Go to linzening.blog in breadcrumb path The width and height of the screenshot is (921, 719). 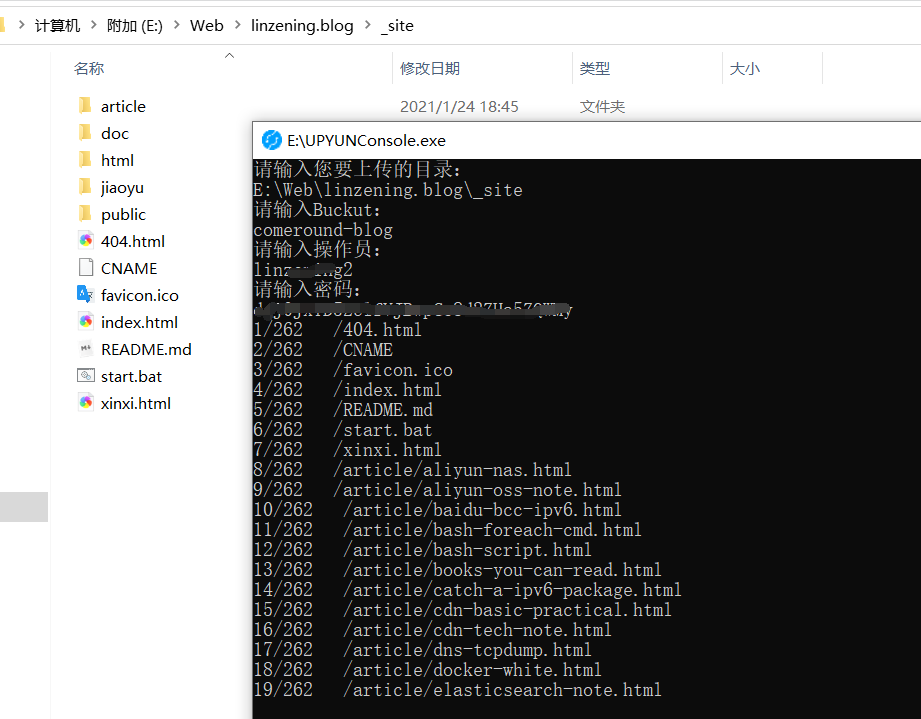pos(302,26)
